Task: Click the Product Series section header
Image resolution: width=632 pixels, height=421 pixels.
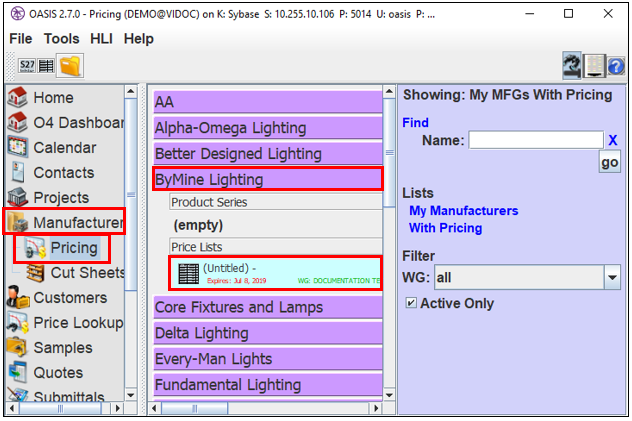Action: point(276,202)
